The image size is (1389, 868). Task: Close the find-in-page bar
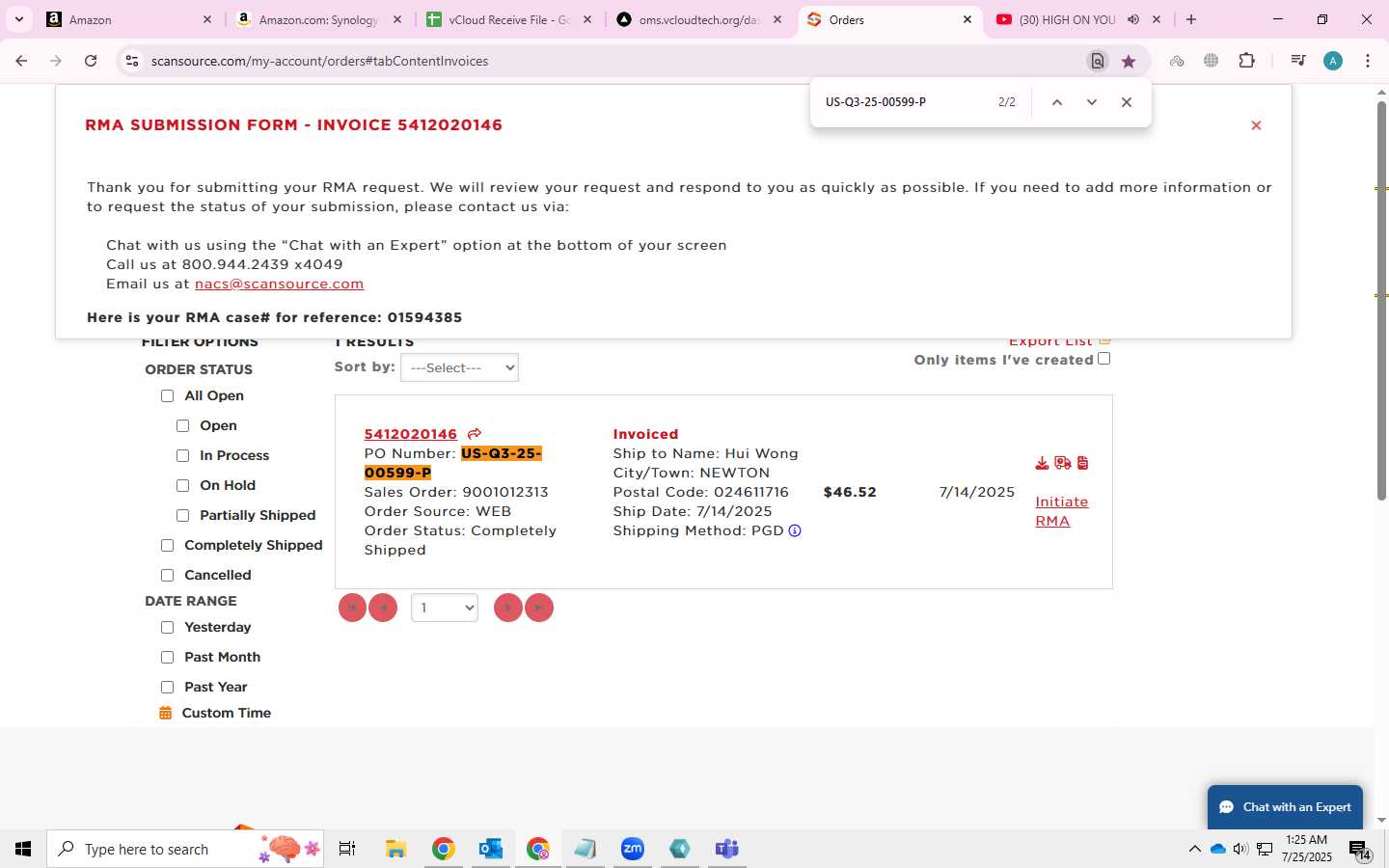[1127, 102]
